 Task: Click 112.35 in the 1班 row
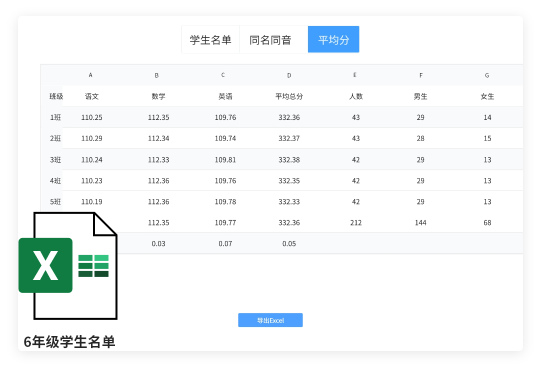(x=159, y=117)
